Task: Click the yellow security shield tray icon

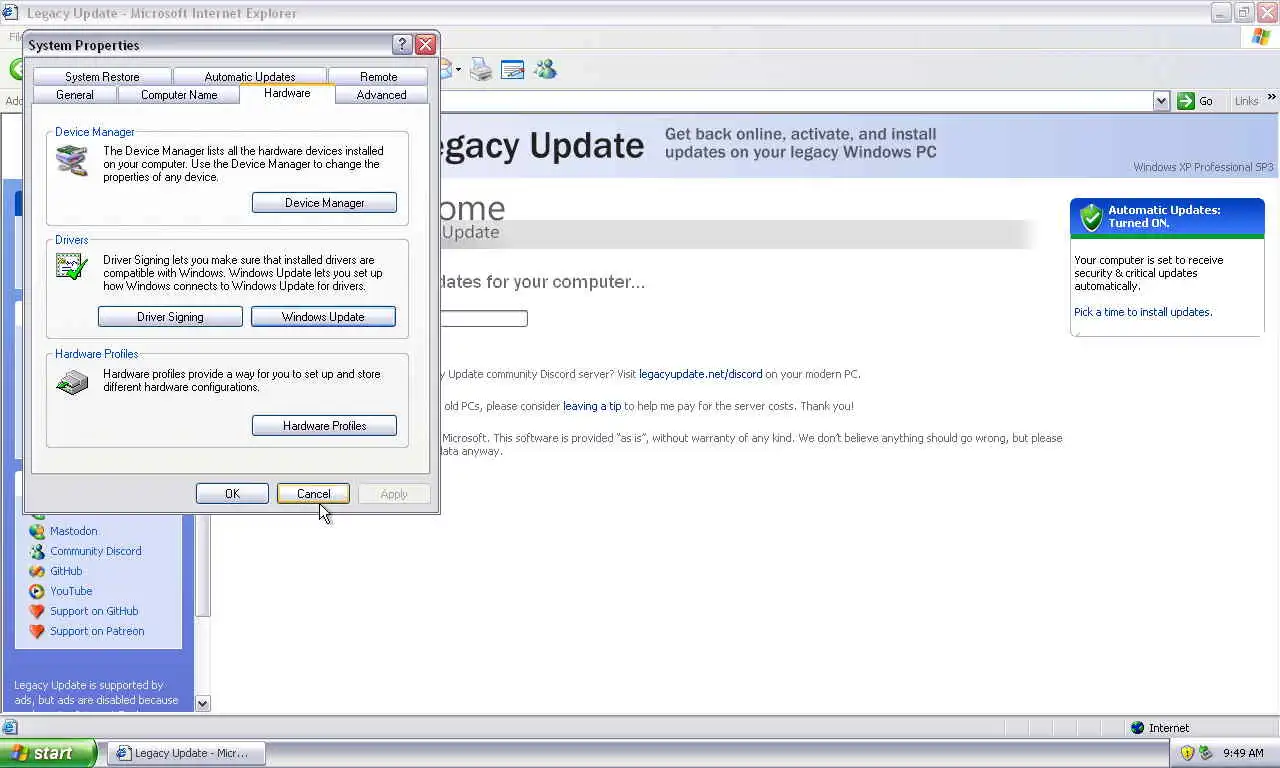Action: click(1187, 753)
